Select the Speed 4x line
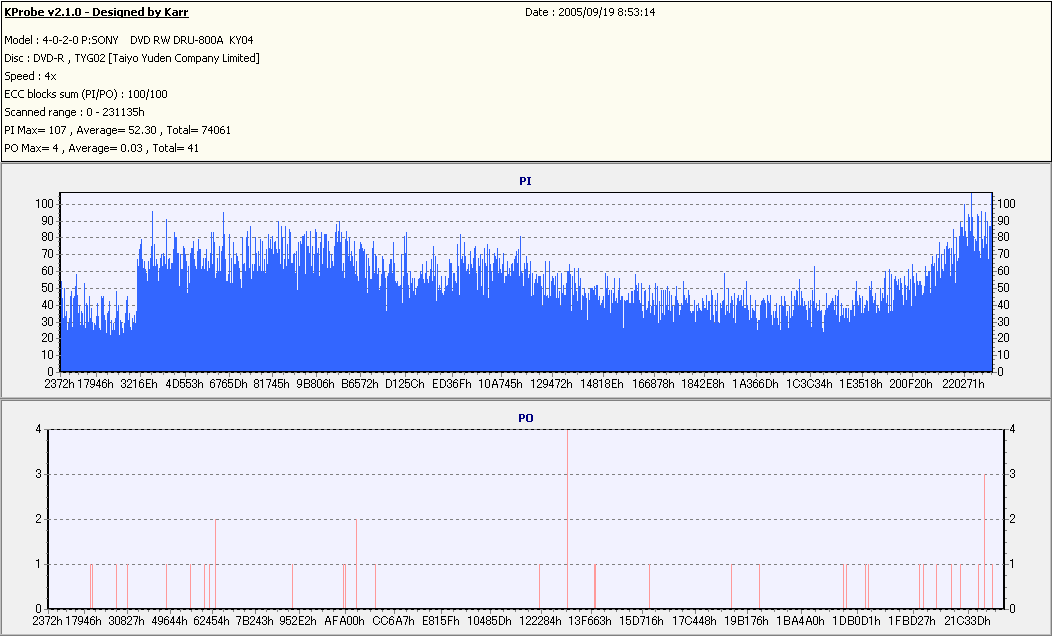This screenshot has height=636, width=1052. (x=30, y=76)
